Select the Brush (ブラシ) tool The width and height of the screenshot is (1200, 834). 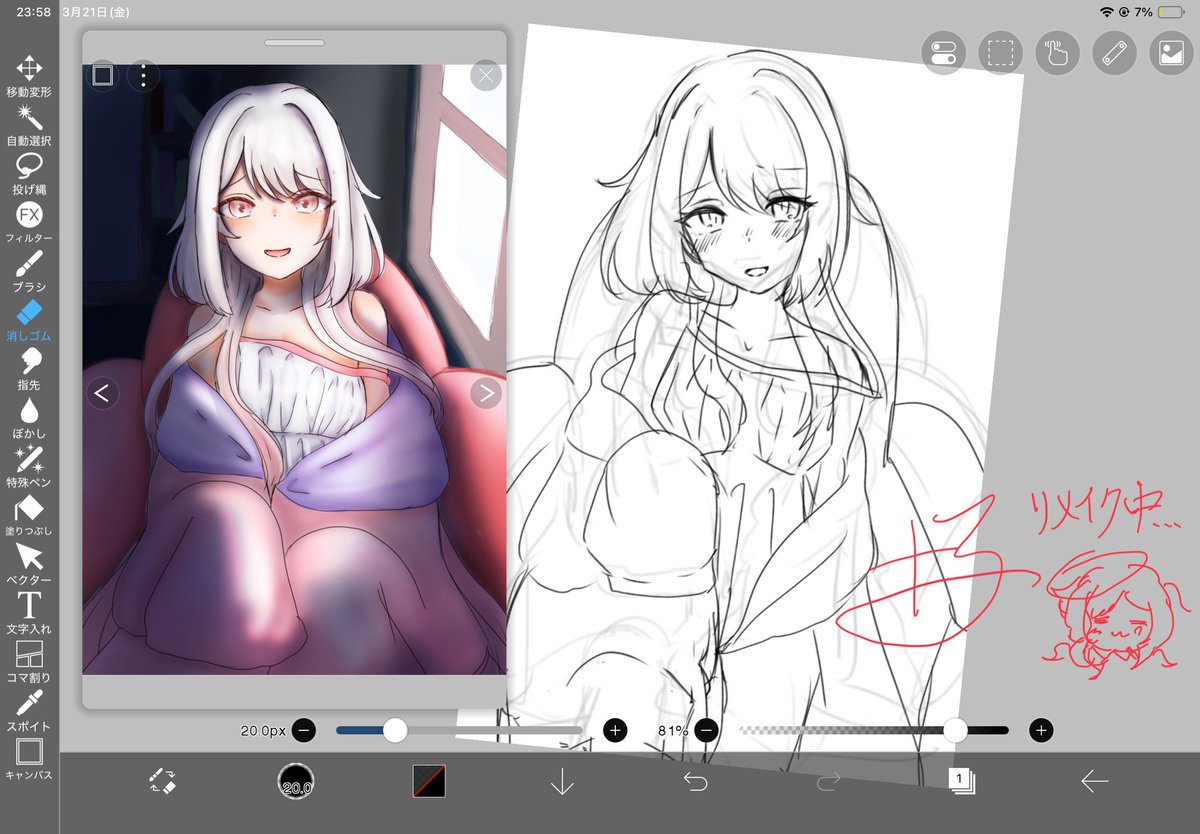coord(29,272)
